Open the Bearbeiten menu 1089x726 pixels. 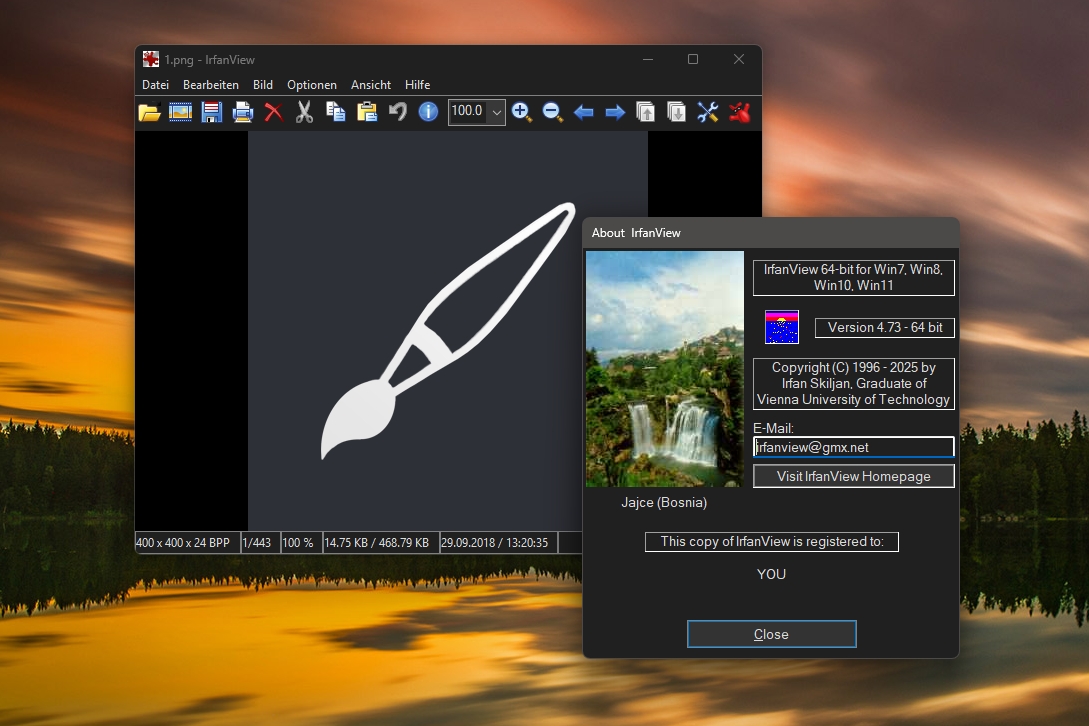(210, 85)
